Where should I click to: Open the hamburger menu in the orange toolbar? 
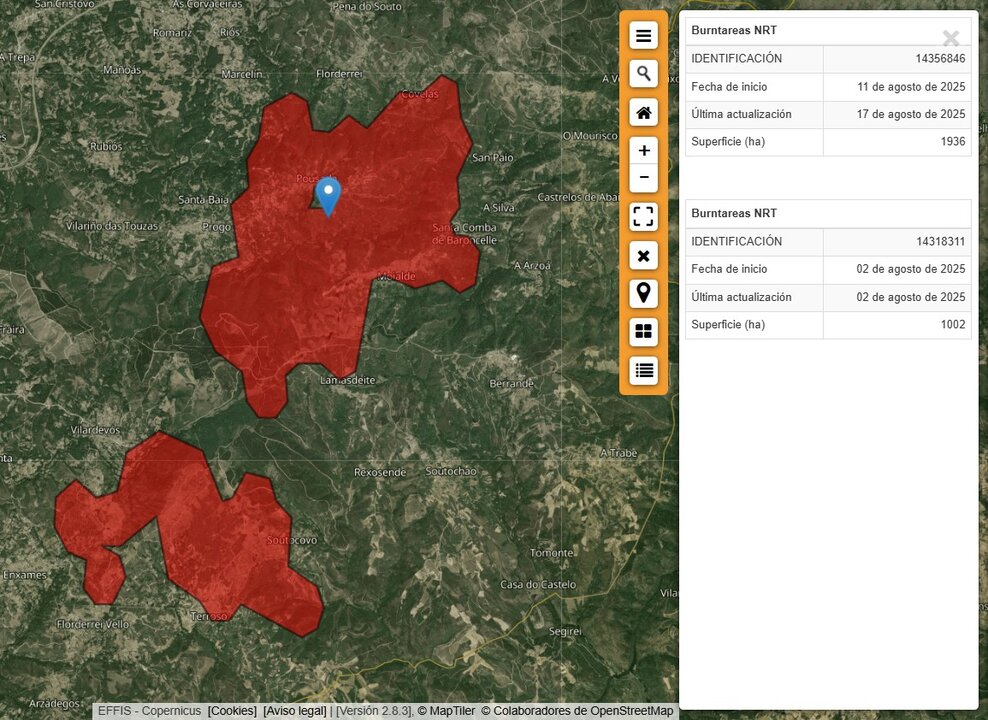point(643,36)
